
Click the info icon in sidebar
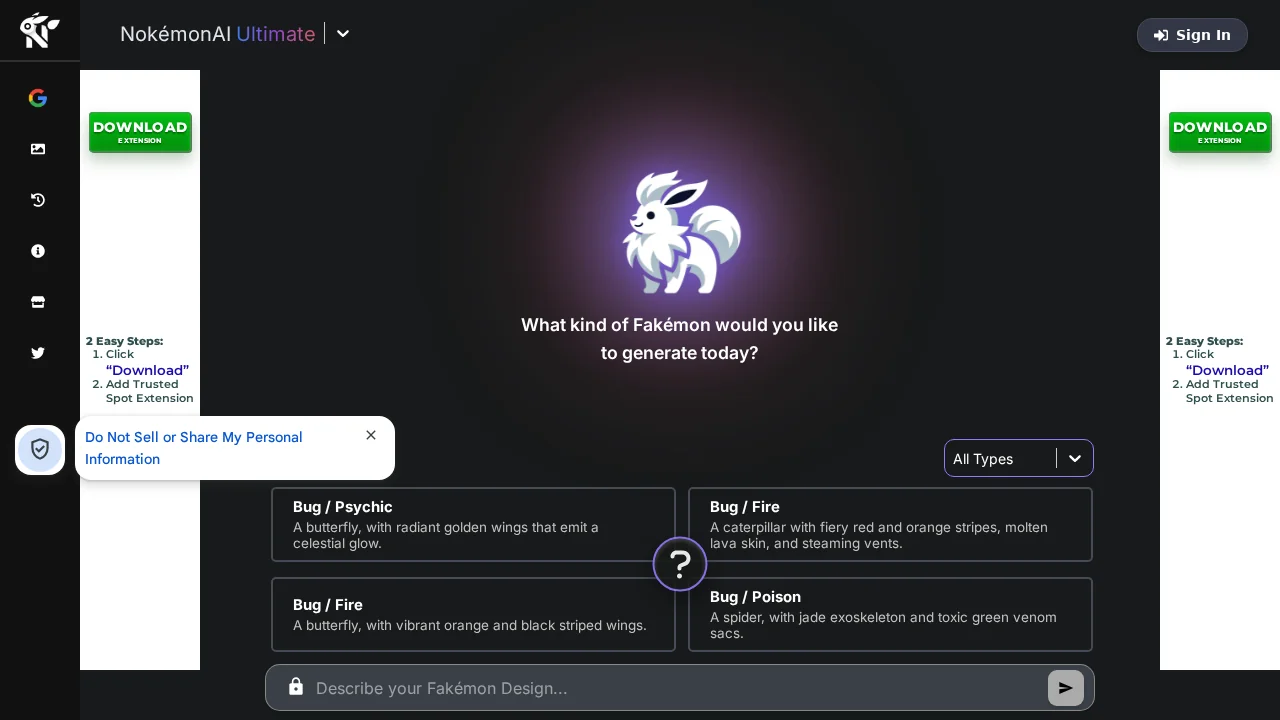pyautogui.click(x=38, y=251)
